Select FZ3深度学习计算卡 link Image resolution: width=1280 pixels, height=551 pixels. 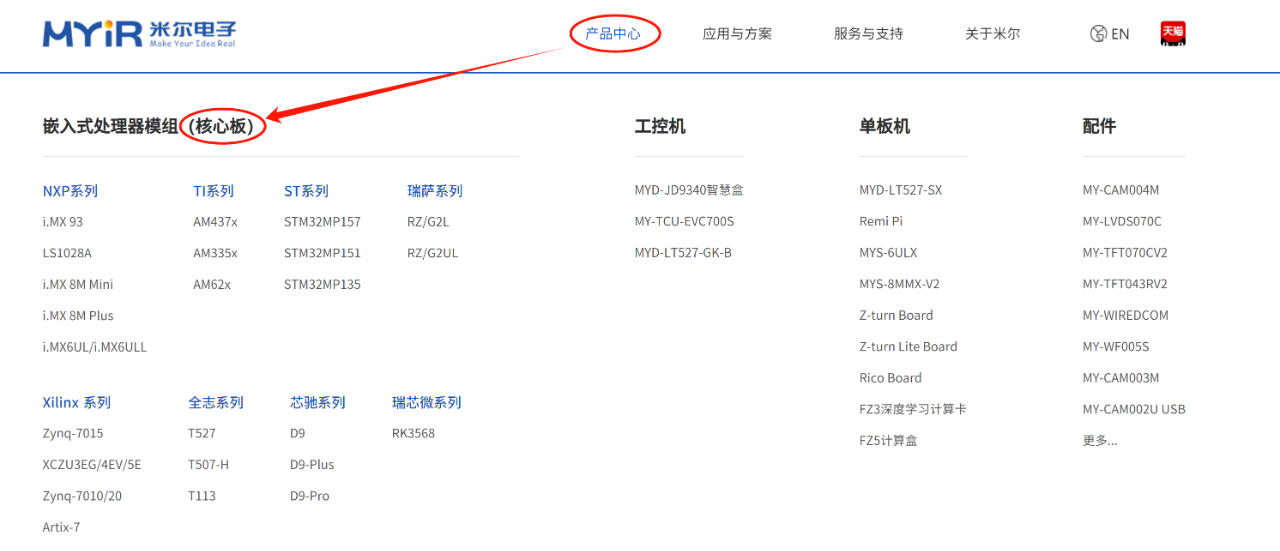(912, 409)
